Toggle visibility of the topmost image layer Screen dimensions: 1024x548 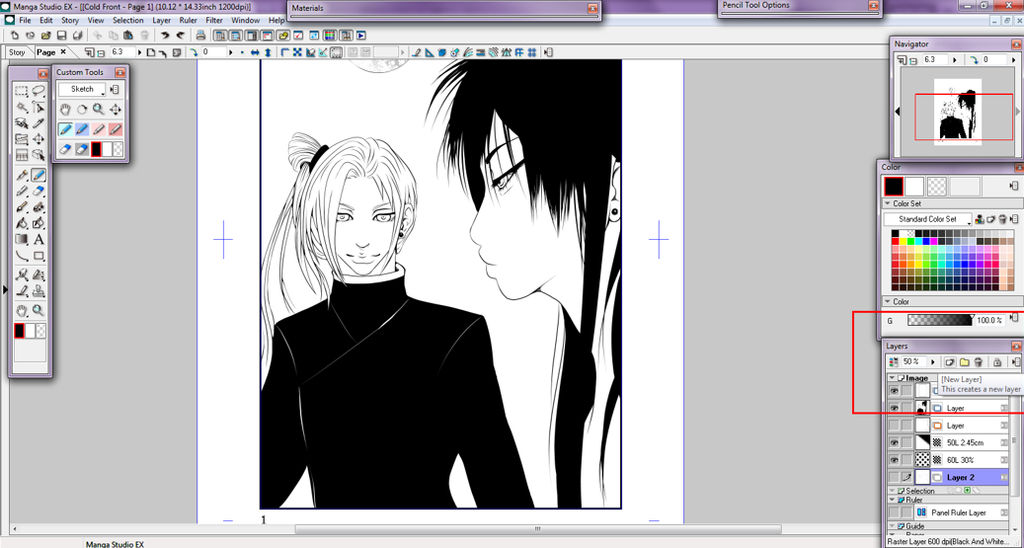click(894, 390)
